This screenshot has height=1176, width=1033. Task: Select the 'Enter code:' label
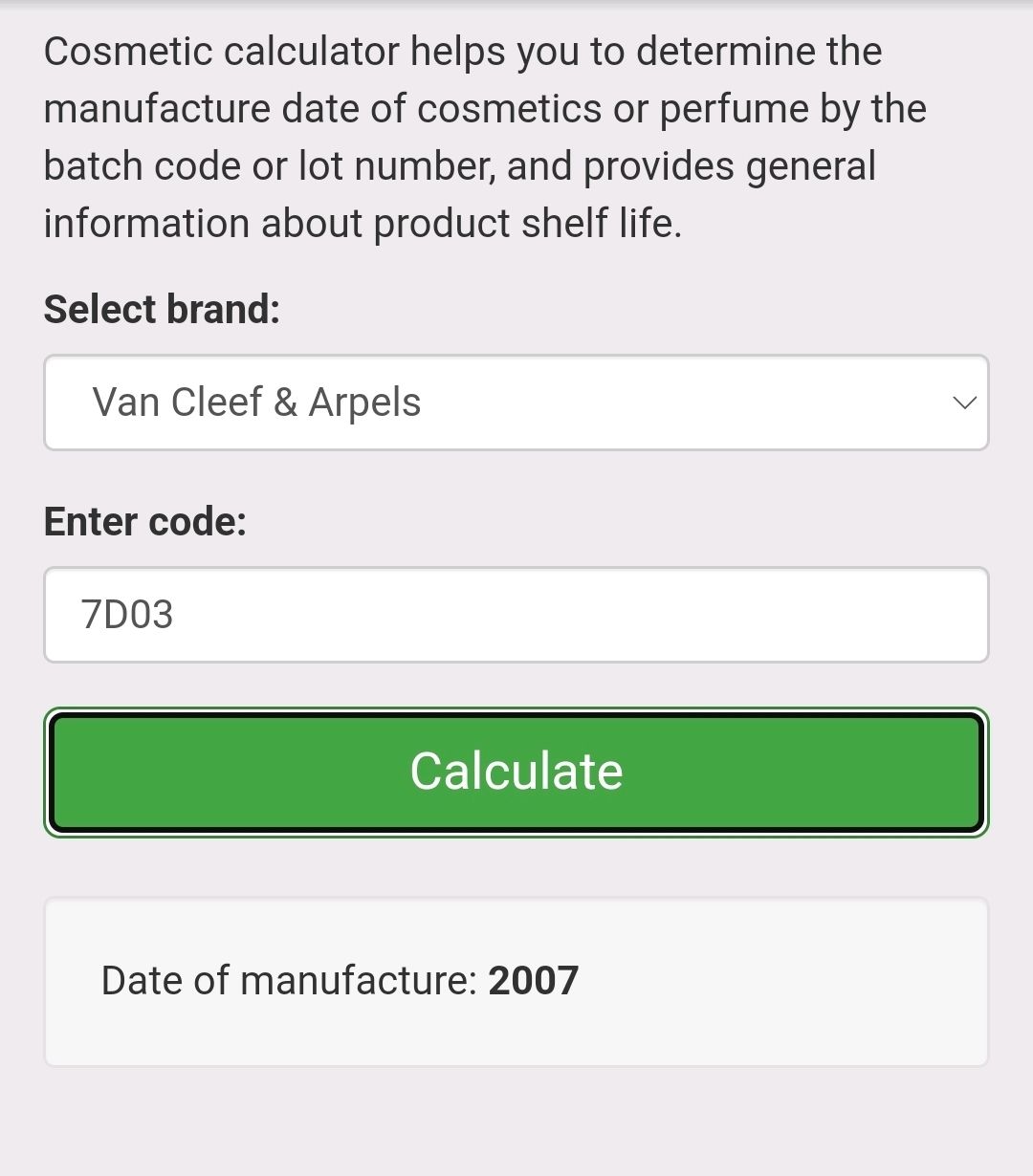pyautogui.click(x=145, y=522)
